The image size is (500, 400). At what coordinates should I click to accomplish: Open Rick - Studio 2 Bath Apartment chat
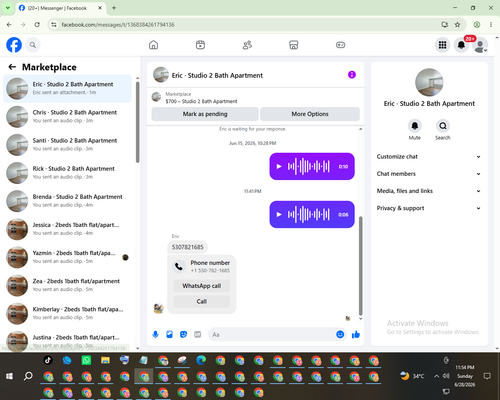coord(67,173)
